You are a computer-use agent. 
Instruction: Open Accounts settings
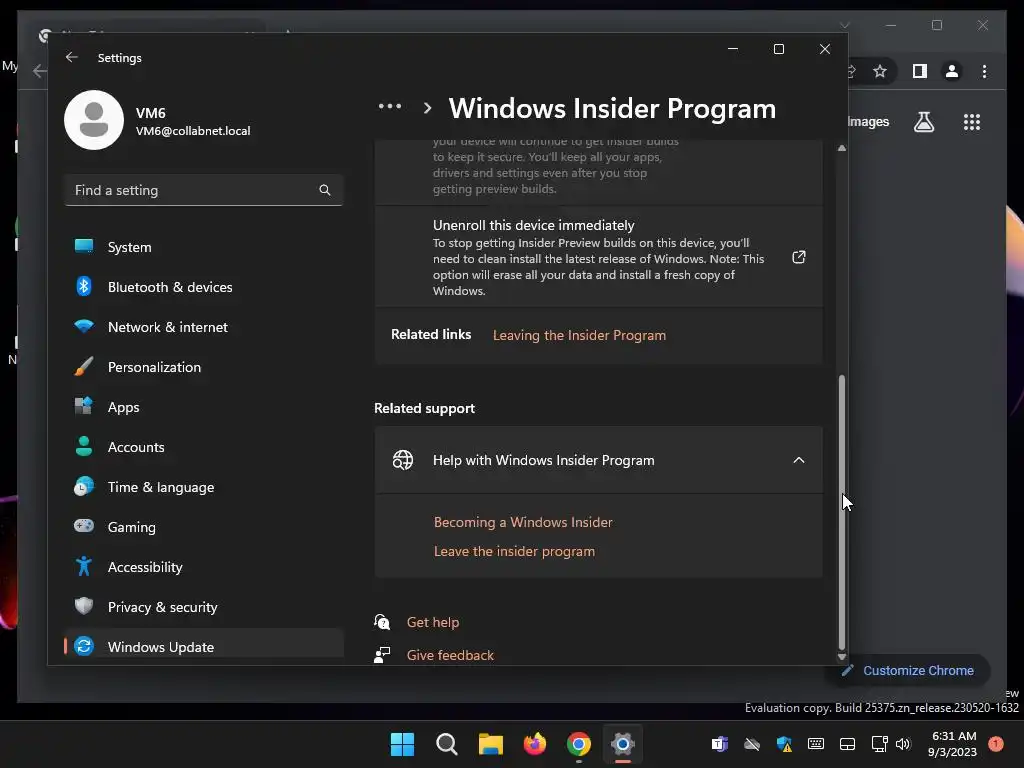point(204,447)
